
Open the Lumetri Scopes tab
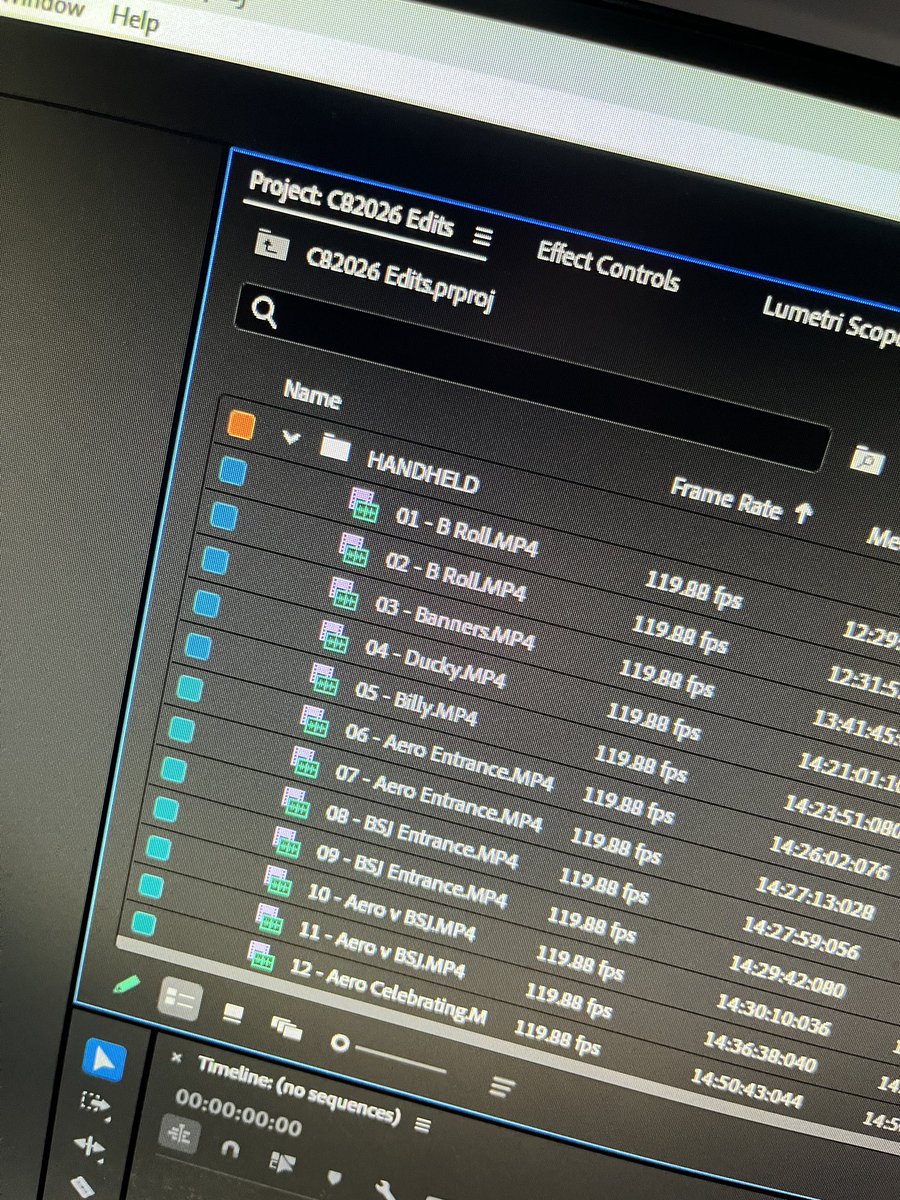(x=831, y=323)
